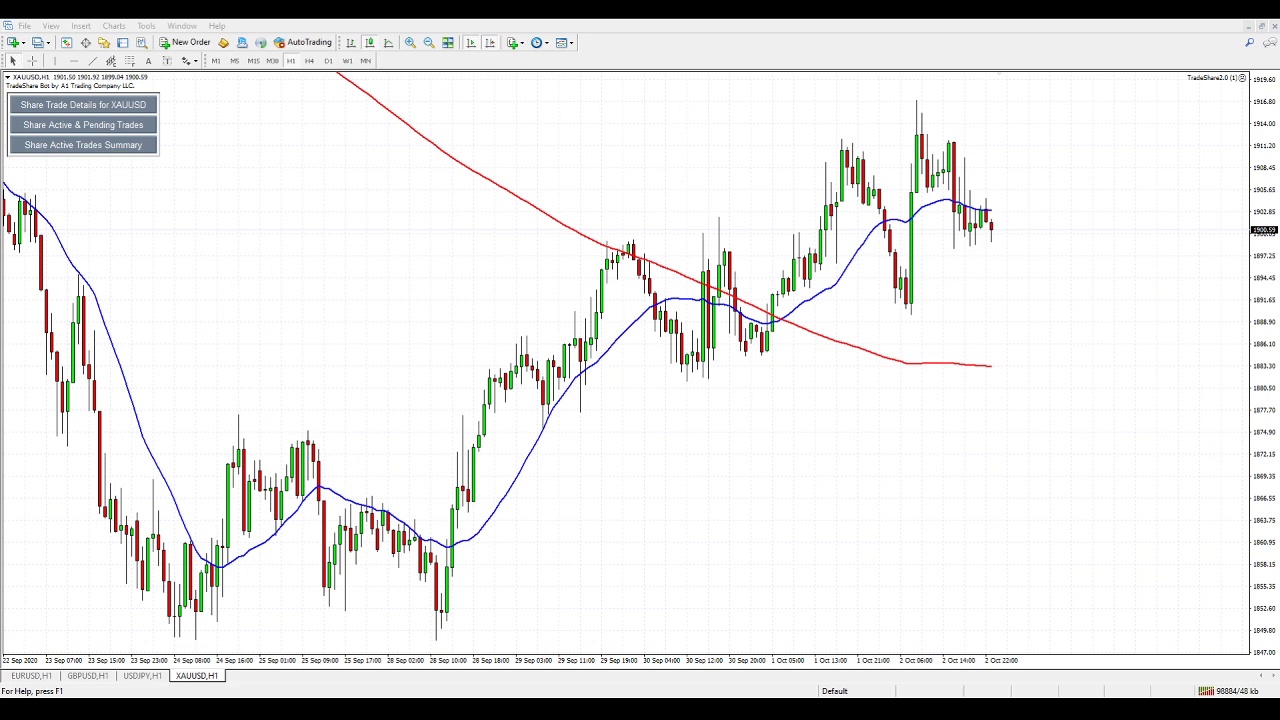Click the New Order toolbar button
The height and width of the screenshot is (720, 1280).
tap(185, 42)
